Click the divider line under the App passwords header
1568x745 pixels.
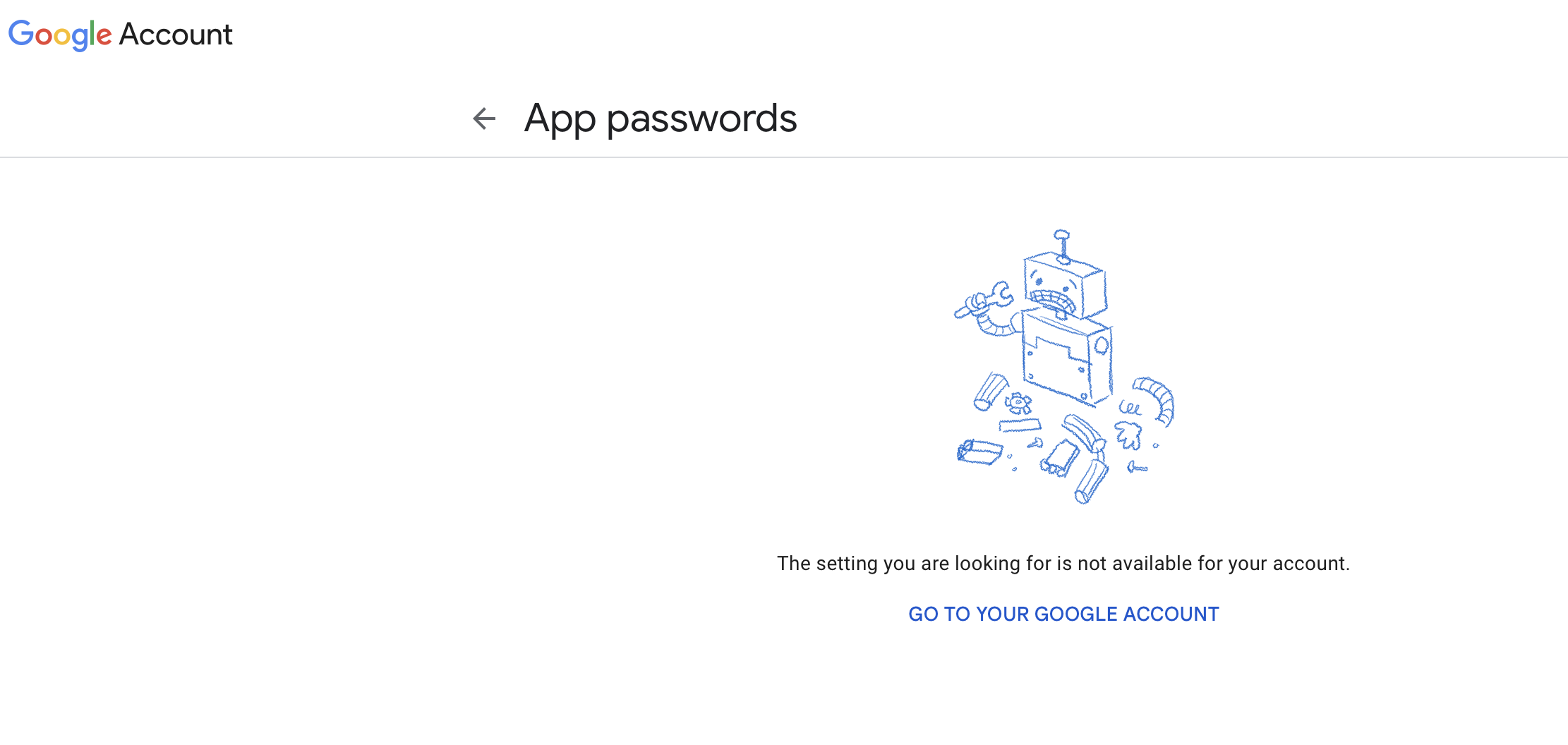click(784, 157)
